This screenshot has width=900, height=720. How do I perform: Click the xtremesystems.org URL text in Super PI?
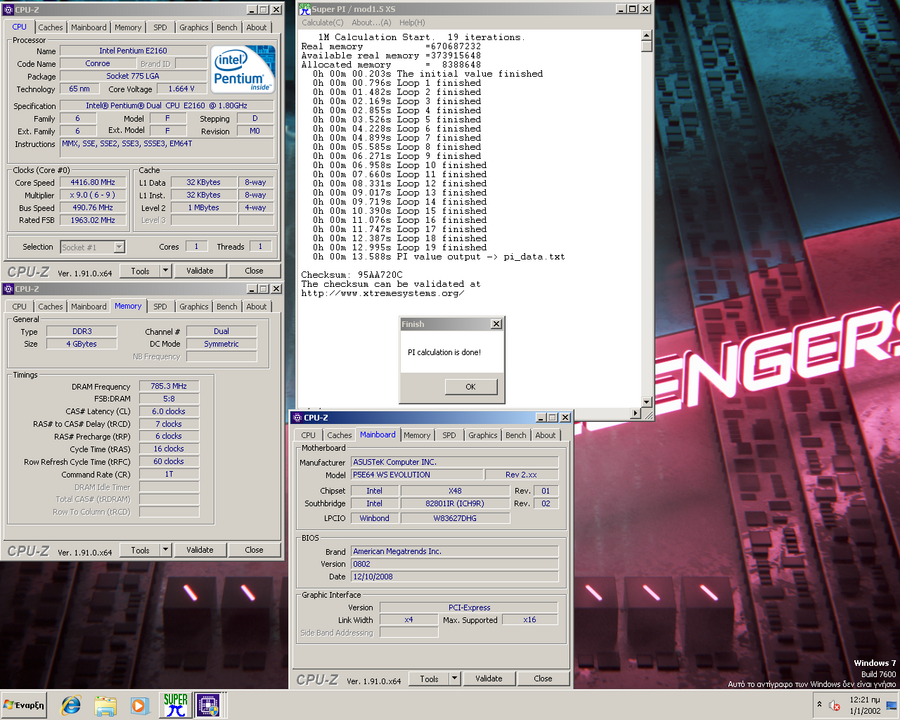(x=383, y=293)
